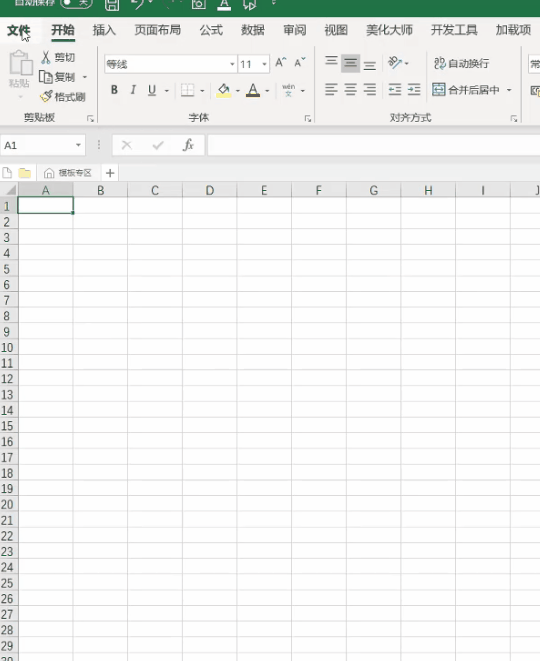Image resolution: width=540 pixels, height=661 pixels.
Task: Align text to the left
Action: [331, 90]
